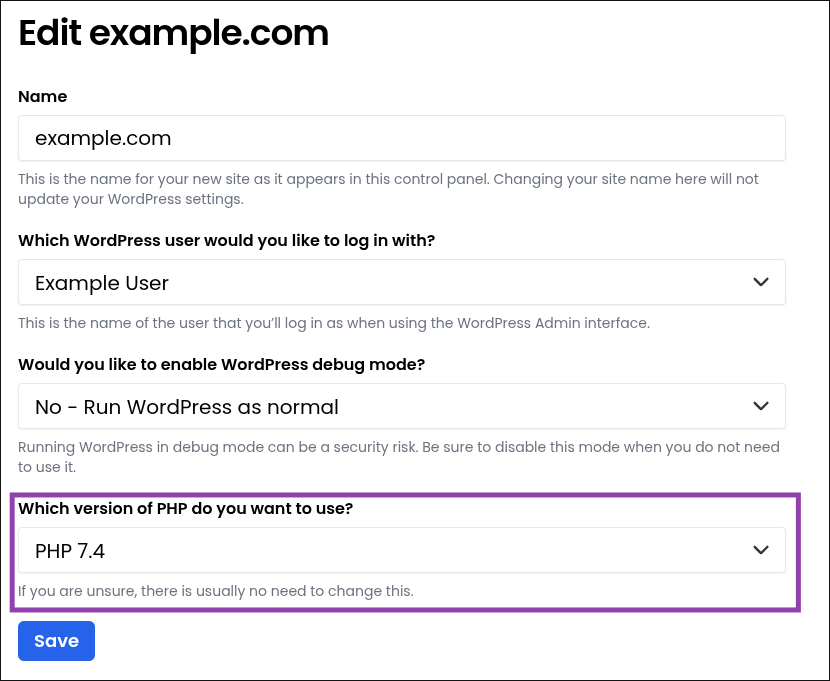Click the site name help text
Screen dimensions: 830x681
pyautogui.click(x=388, y=188)
